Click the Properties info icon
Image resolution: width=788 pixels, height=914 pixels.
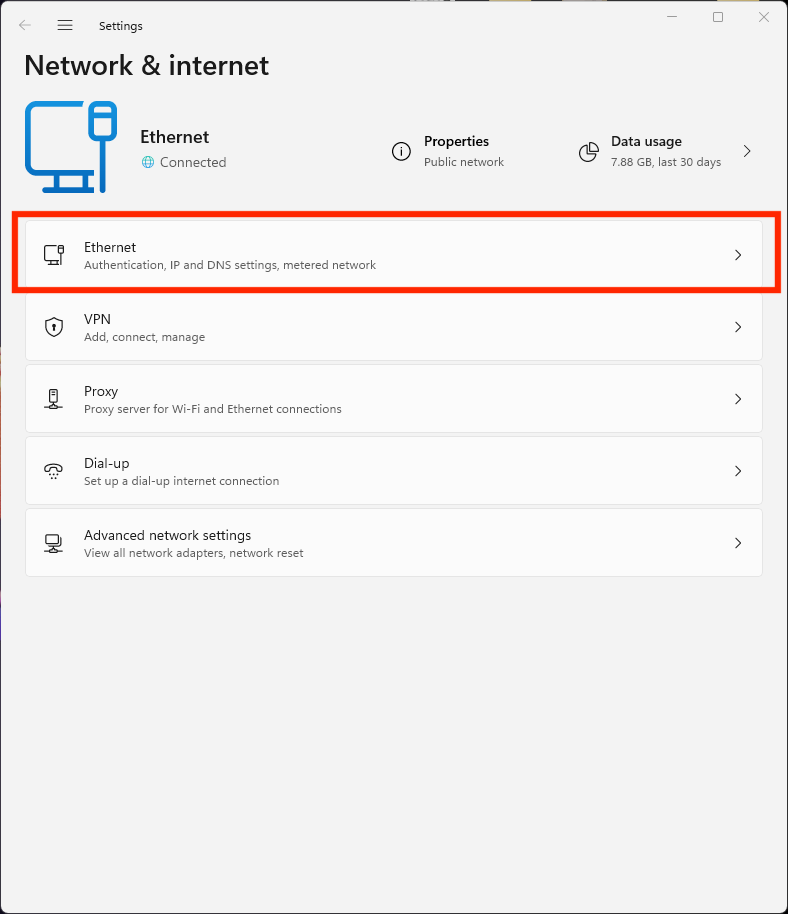pyautogui.click(x=401, y=152)
